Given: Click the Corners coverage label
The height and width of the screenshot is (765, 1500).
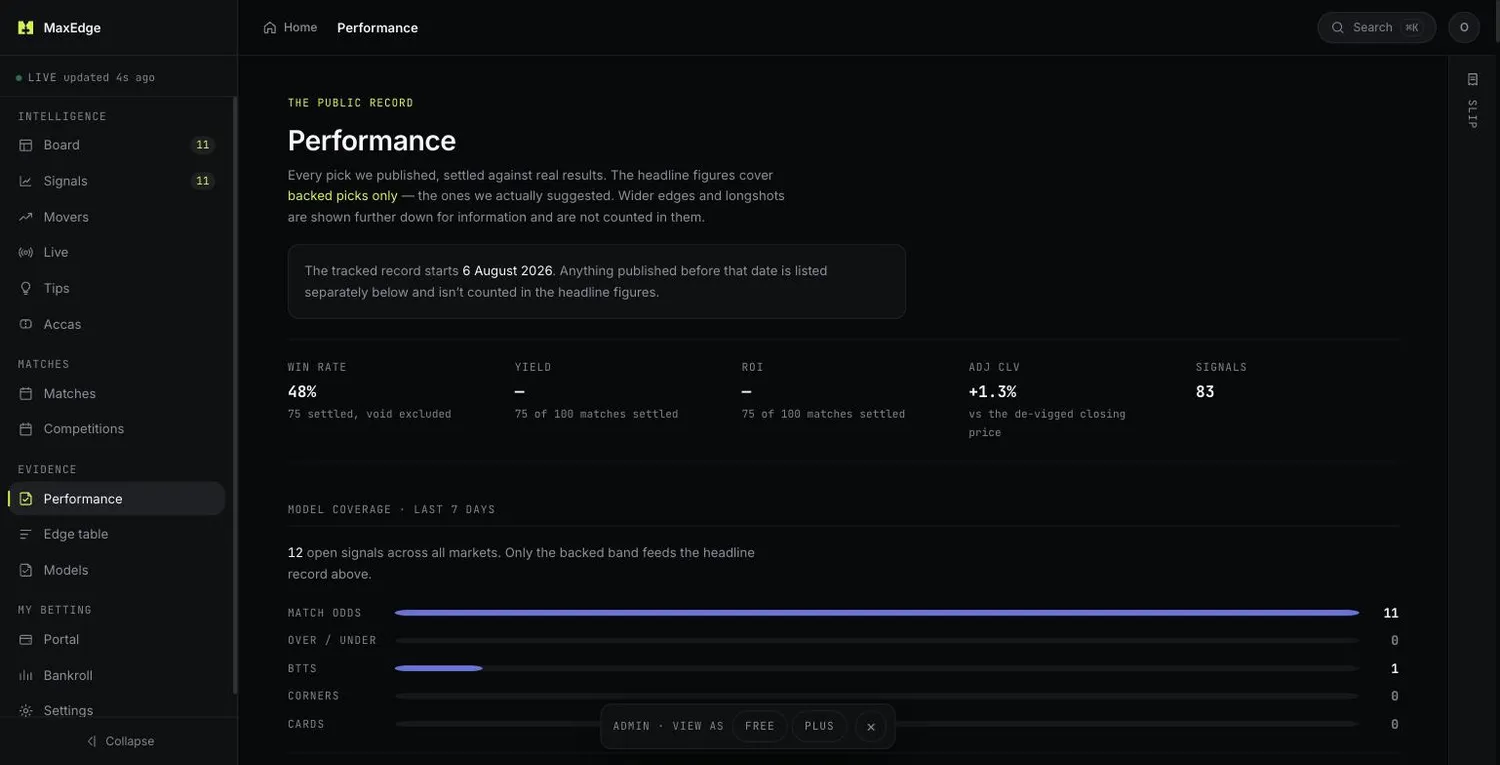Looking at the screenshot, I should tap(314, 696).
